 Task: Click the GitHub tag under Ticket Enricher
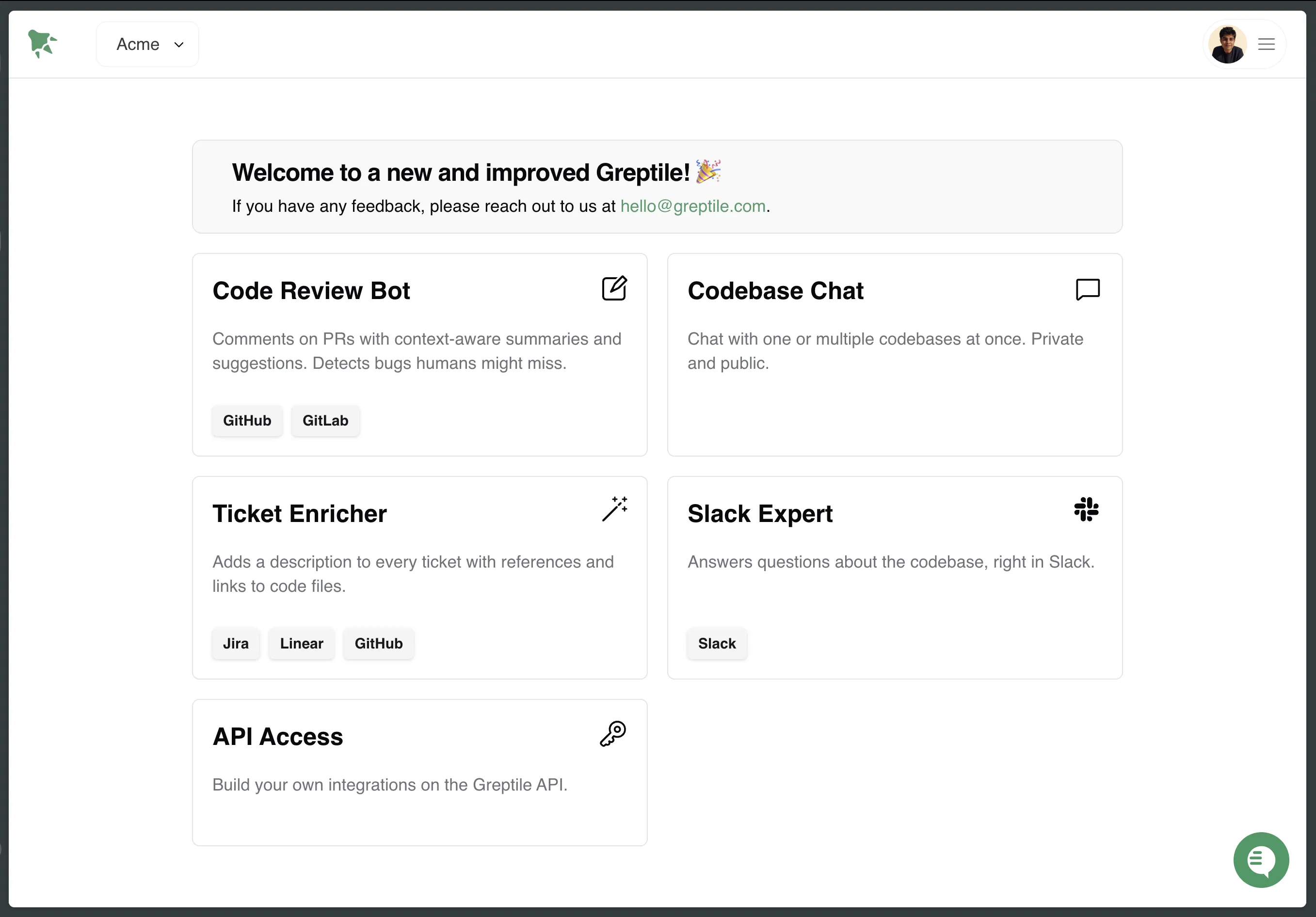[378, 643]
